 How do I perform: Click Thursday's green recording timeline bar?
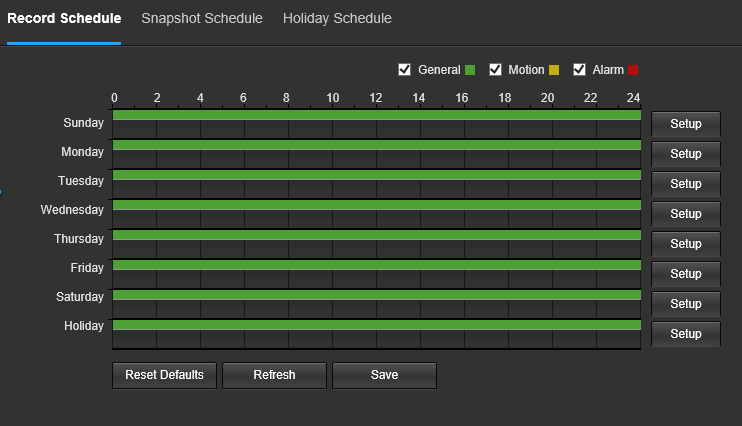coord(377,235)
